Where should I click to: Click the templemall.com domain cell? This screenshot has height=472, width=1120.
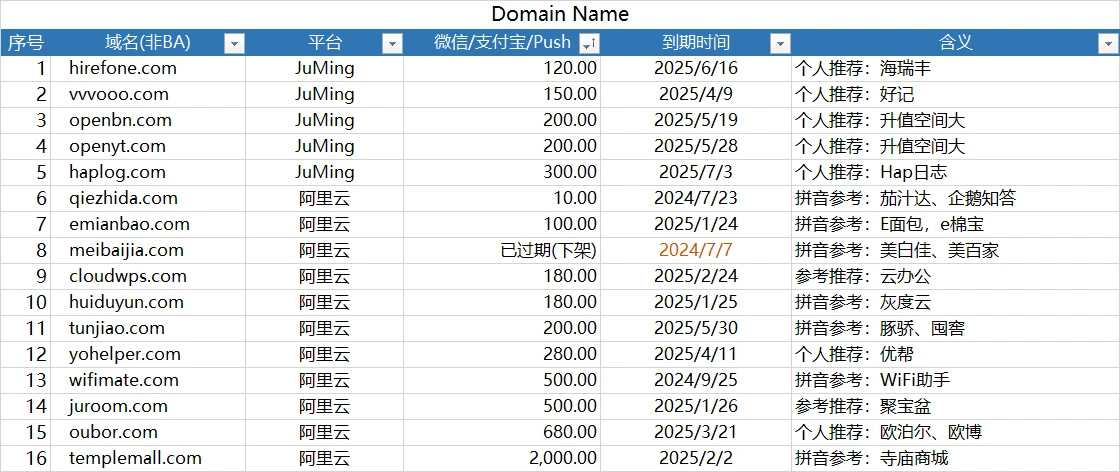point(135,458)
